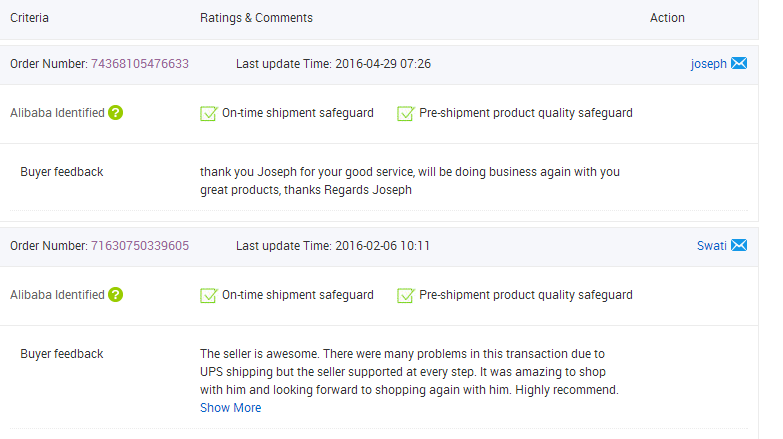Click the envelope icon next to joseph
Viewport: 783px width, 439px height.
739,64
